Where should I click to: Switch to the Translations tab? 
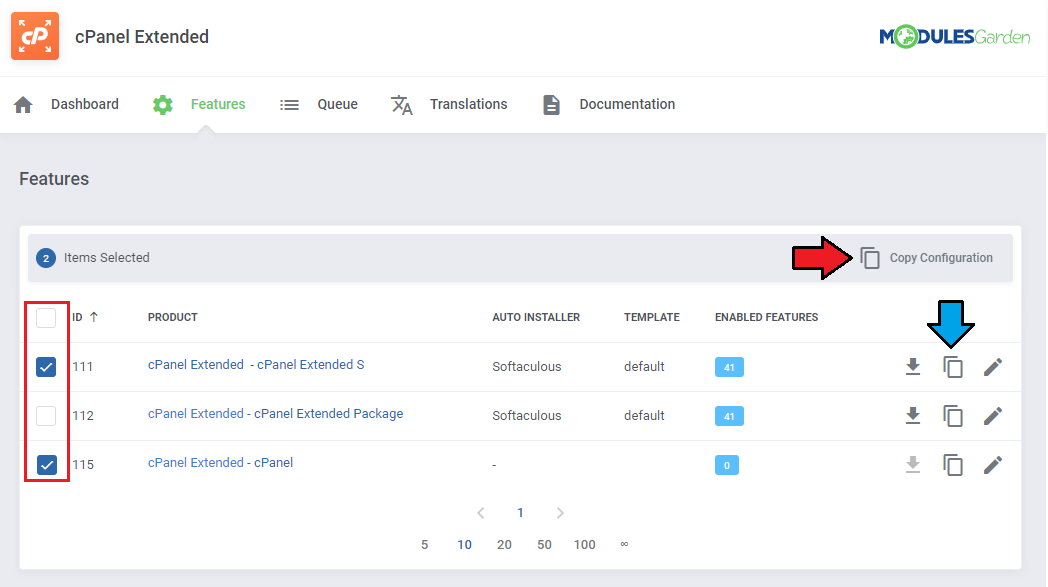click(x=469, y=104)
